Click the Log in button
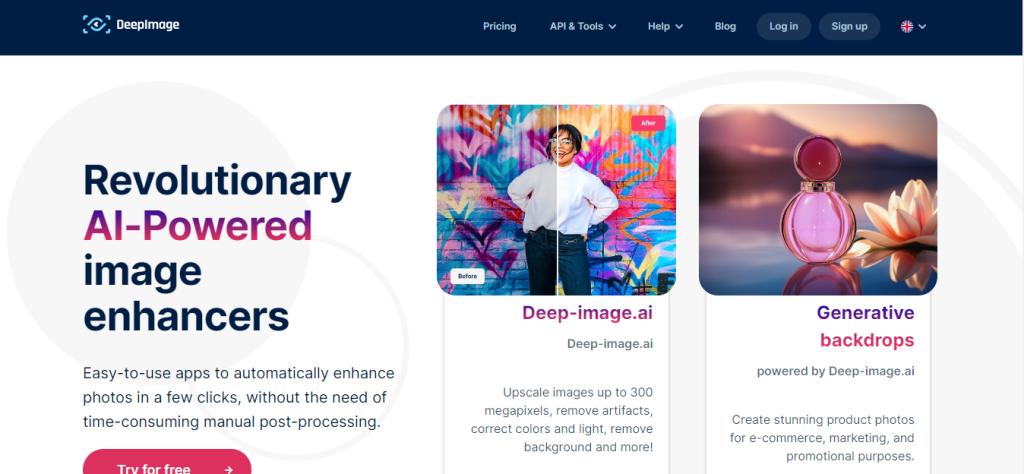 tap(784, 27)
